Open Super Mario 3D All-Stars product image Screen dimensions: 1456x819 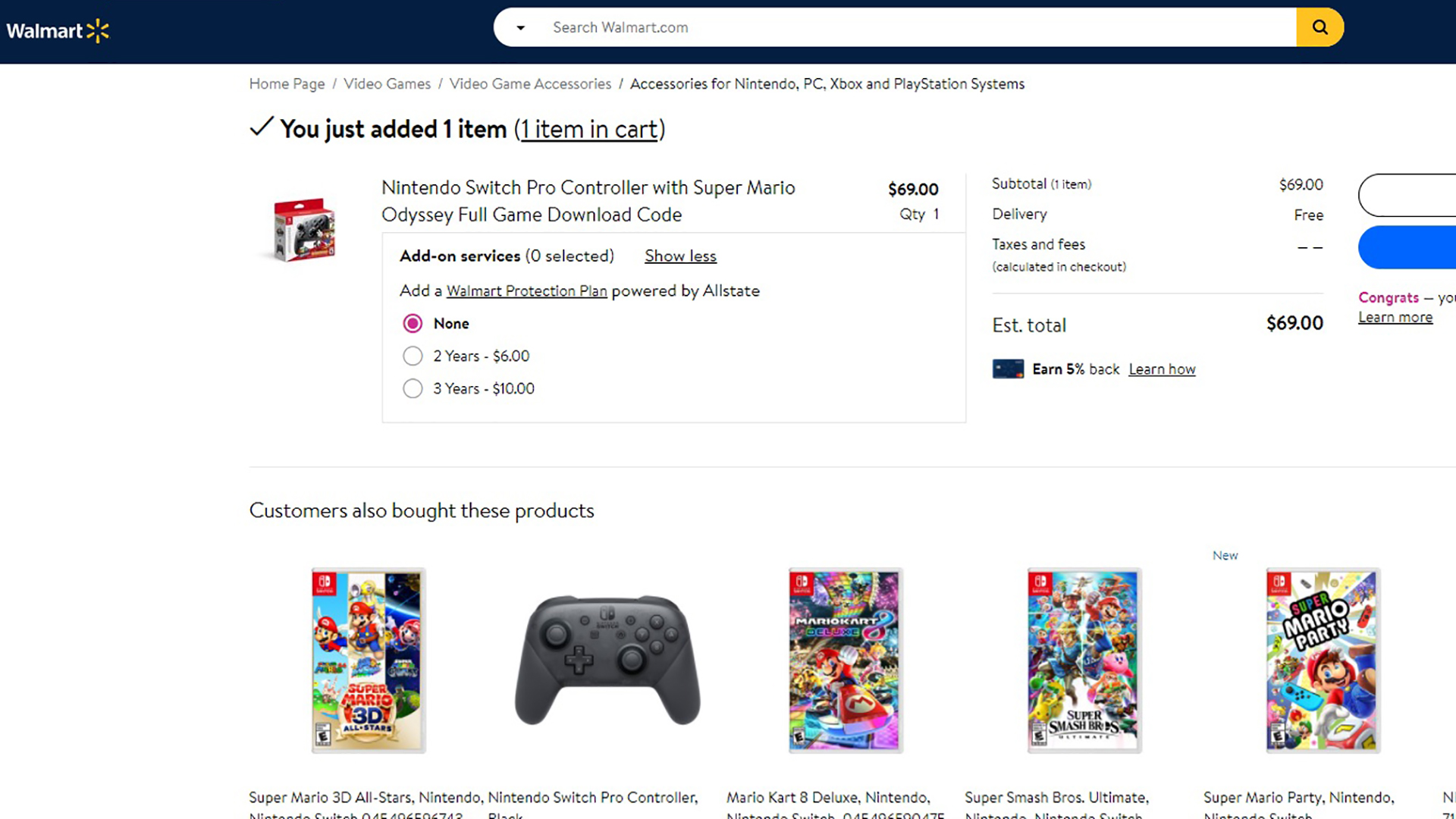tap(369, 660)
